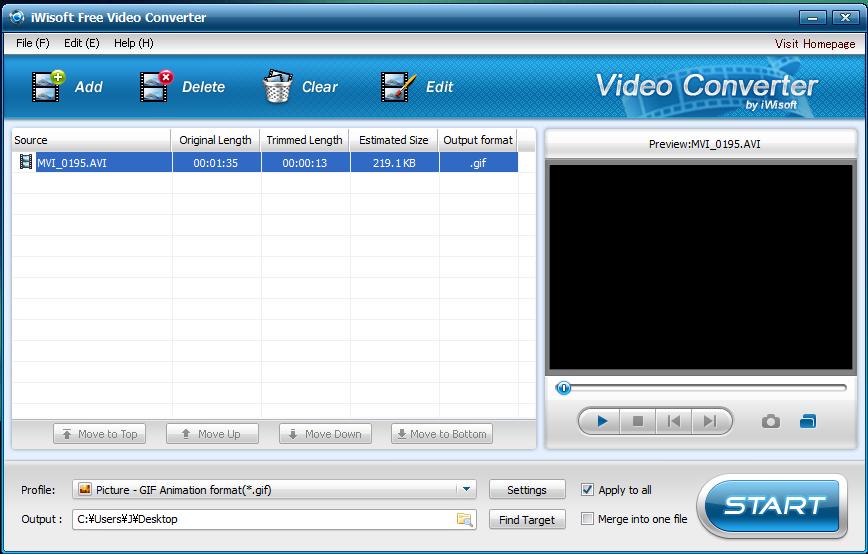Screen dimensions: 868x554
Task: Click the Clear list trash icon
Action: point(278,86)
